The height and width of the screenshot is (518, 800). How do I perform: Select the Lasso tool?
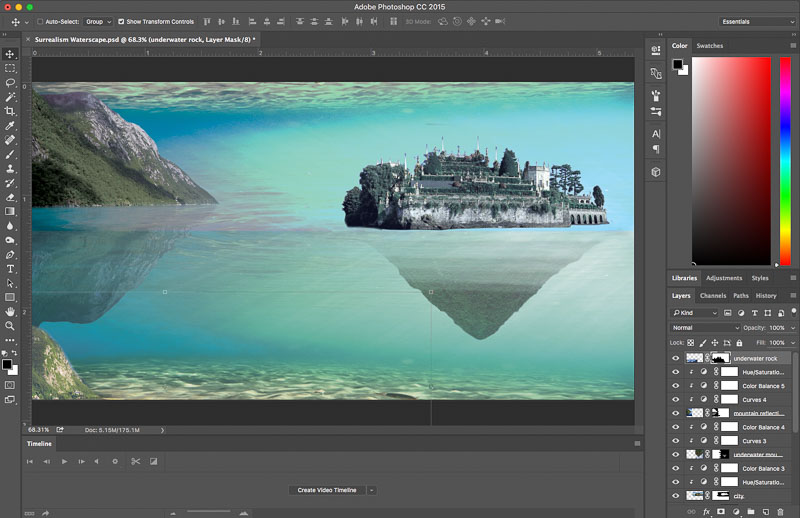[10, 83]
